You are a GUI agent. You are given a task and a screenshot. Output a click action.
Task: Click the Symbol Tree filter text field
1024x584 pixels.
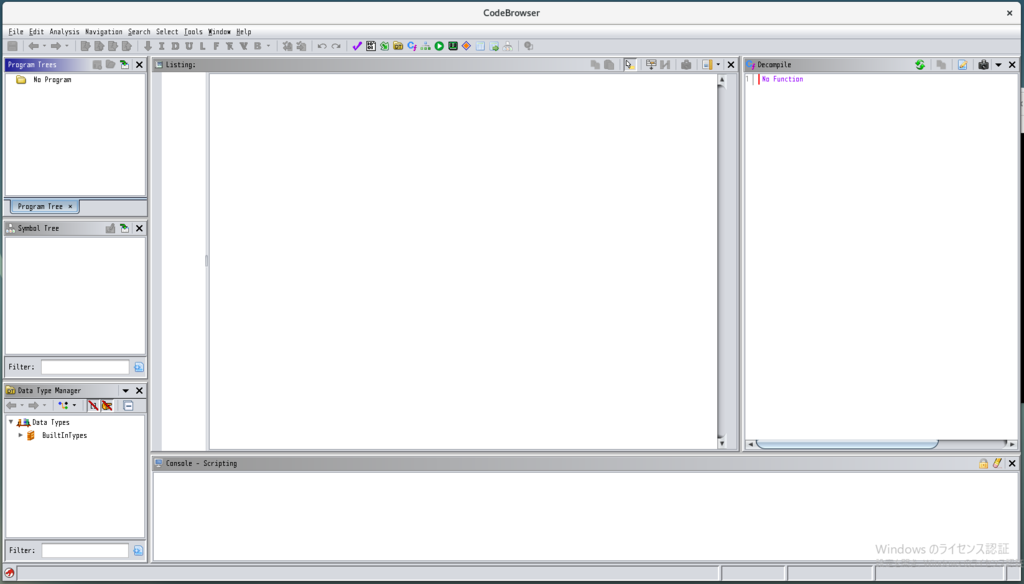(85, 367)
